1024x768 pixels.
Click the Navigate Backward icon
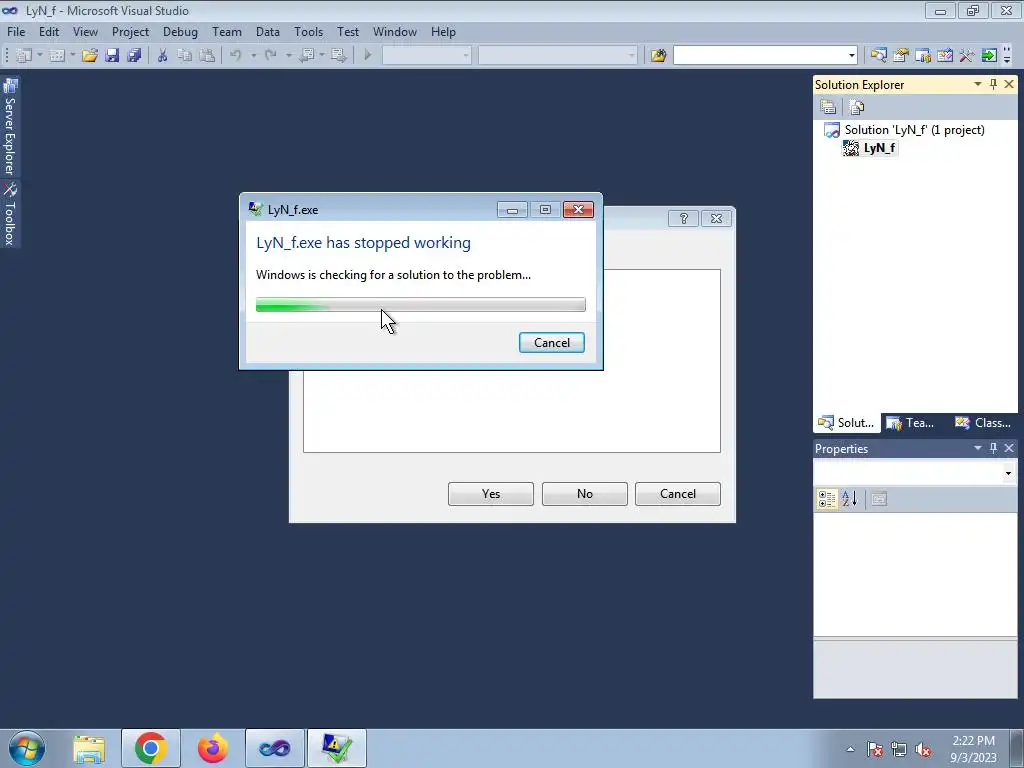coord(306,56)
